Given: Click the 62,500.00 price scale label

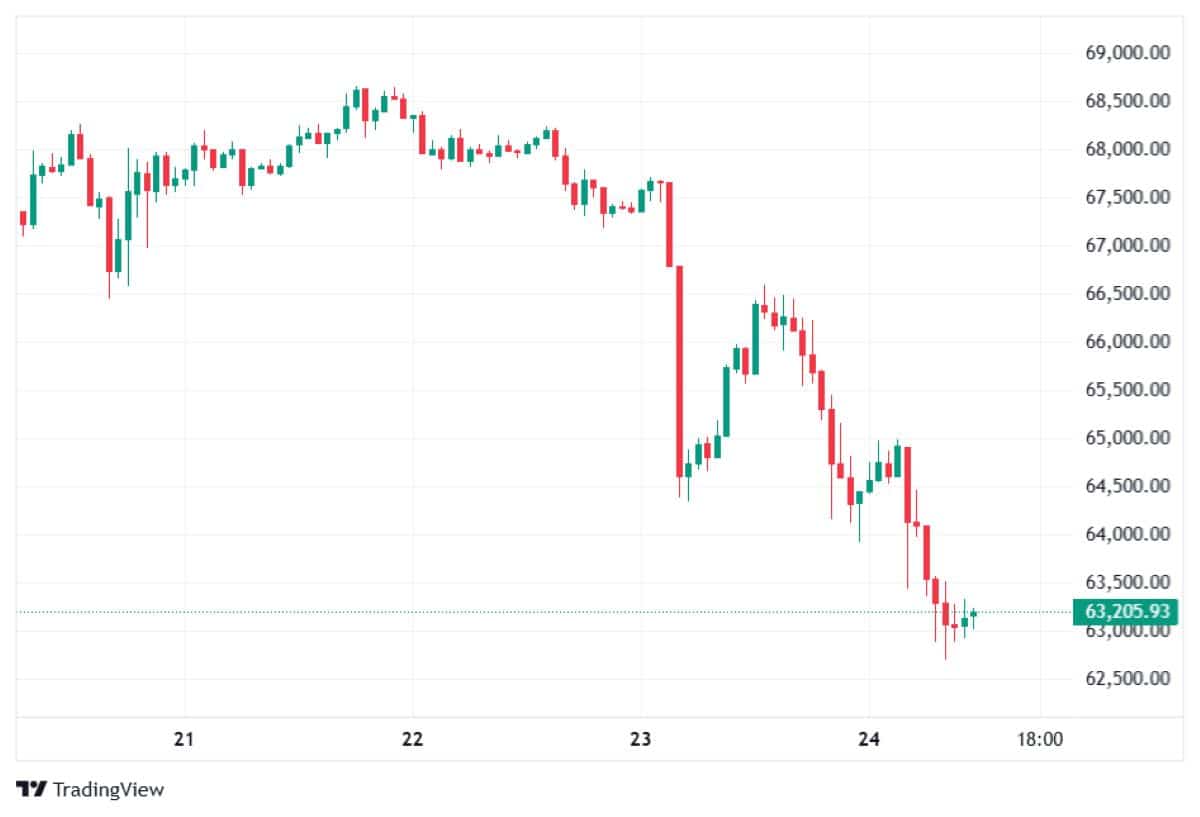Looking at the screenshot, I should pos(1127,678).
